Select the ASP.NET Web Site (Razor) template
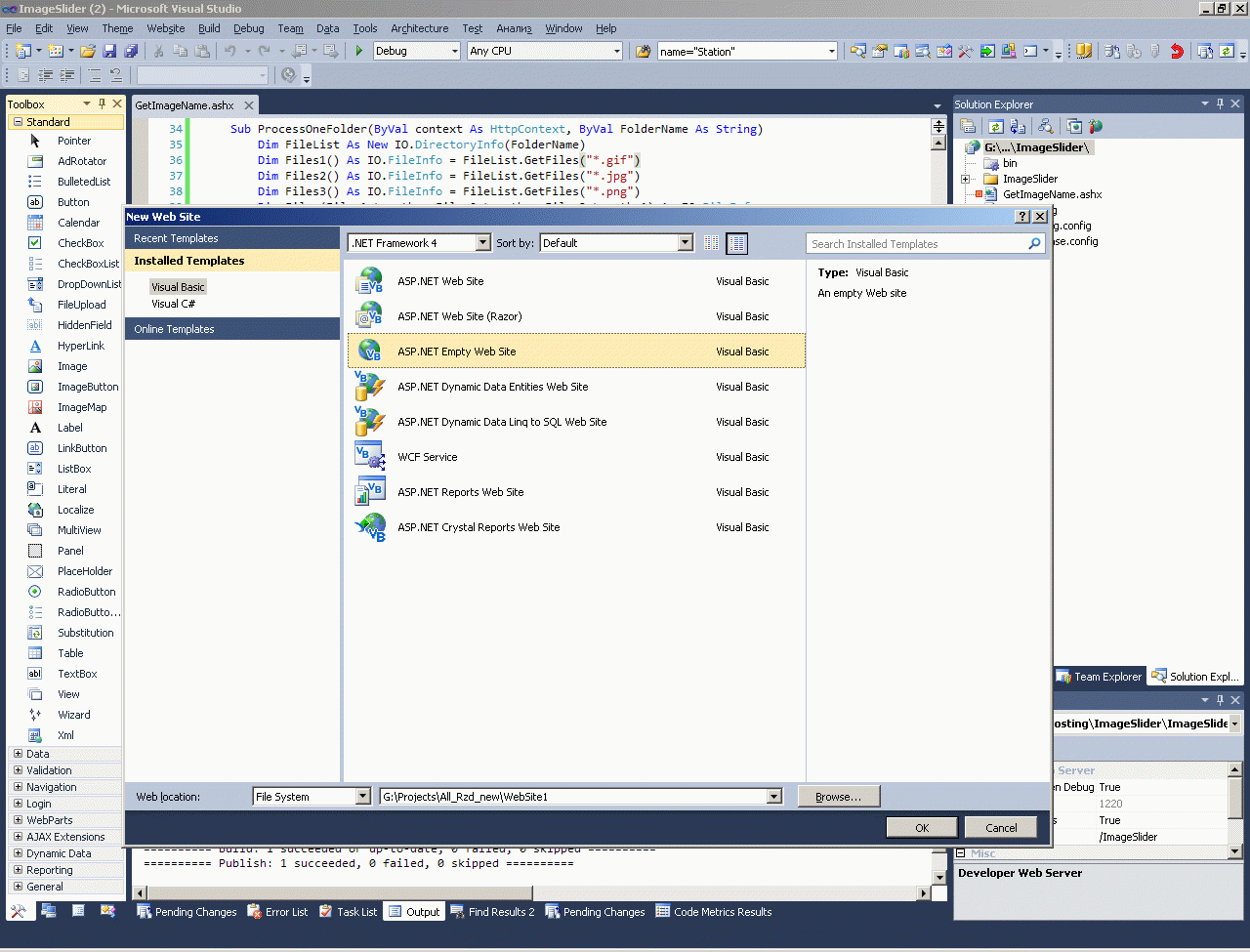This screenshot has height=952, width=1250. [576, 316]
